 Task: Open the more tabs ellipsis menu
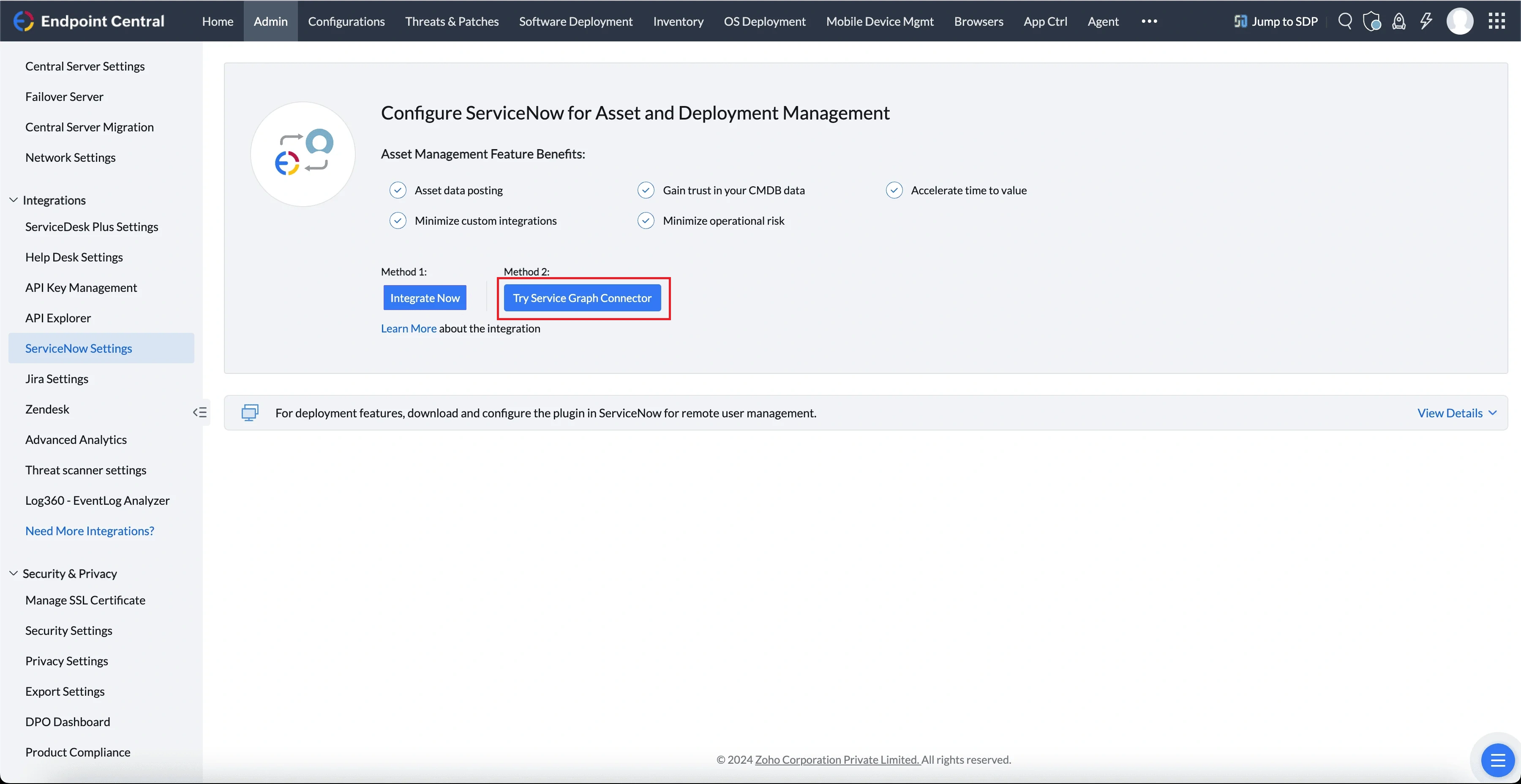click(1149, 21)
